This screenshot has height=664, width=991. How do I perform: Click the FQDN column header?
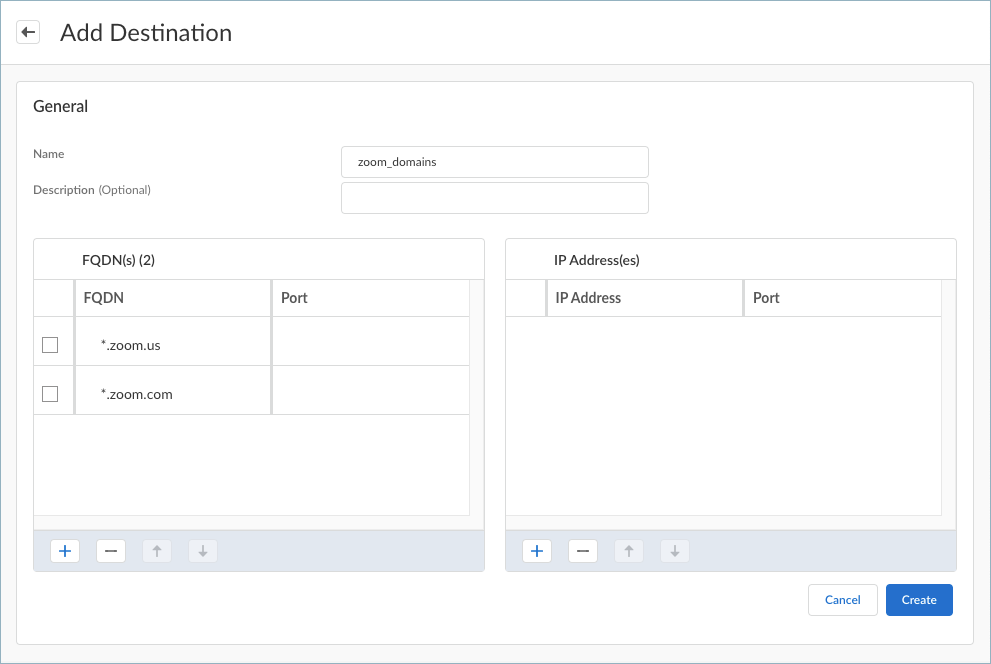pyautogui.click(x=172, y=298)
